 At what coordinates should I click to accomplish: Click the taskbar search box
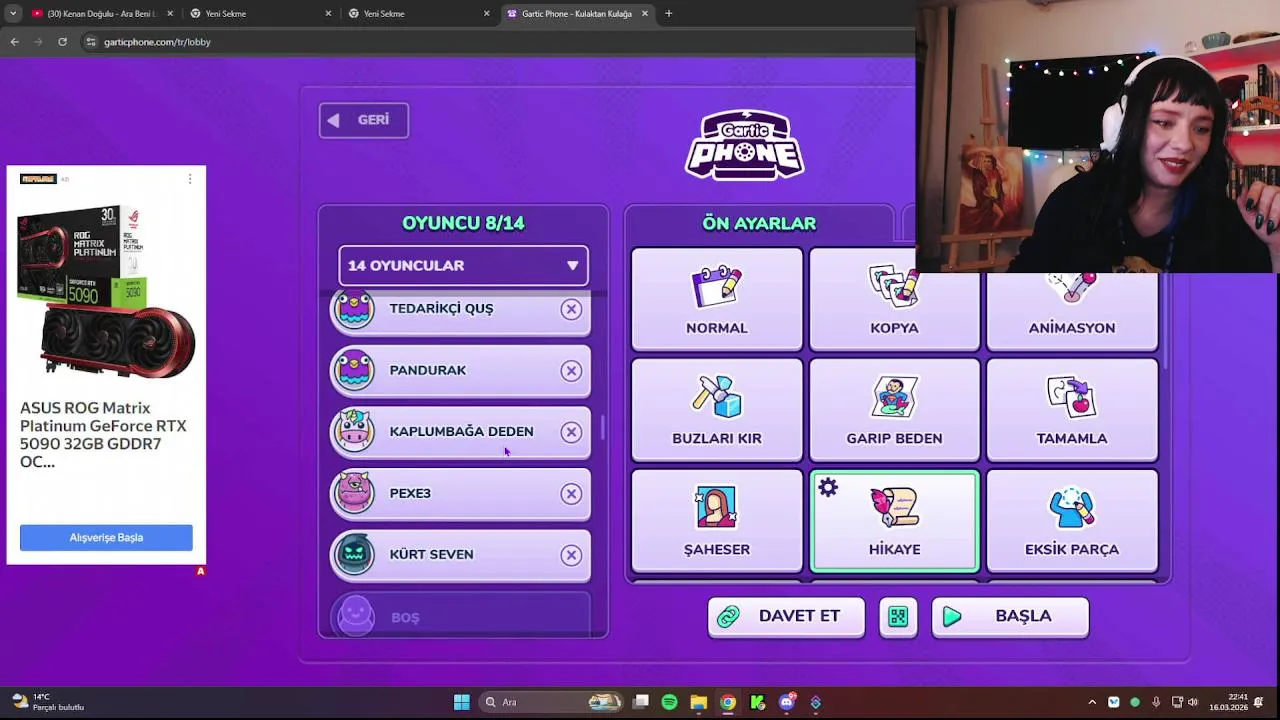[552, 702]
